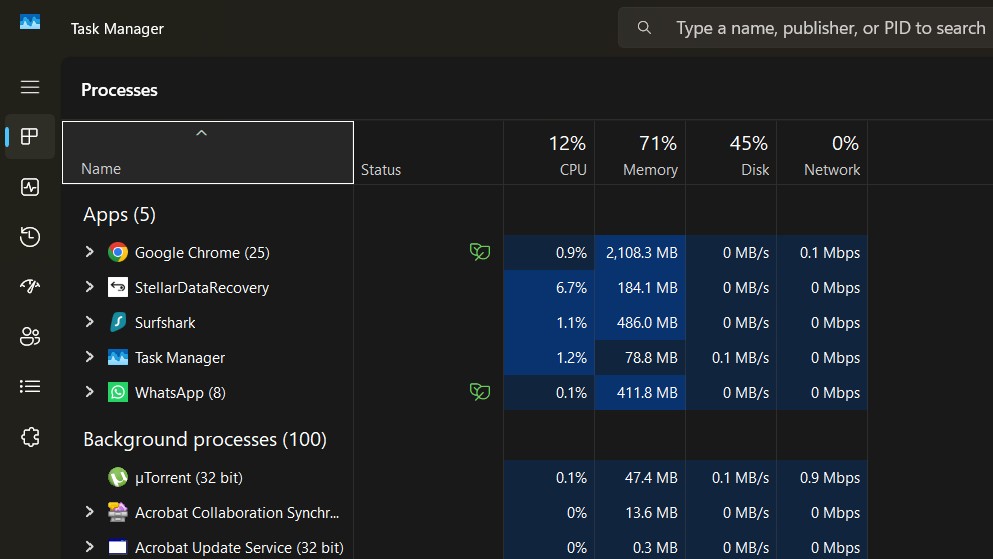Click the Acrobat Collaboration Synchronizer icon
Viewport: 993px width, 559px height.
(x=118, y=512)
